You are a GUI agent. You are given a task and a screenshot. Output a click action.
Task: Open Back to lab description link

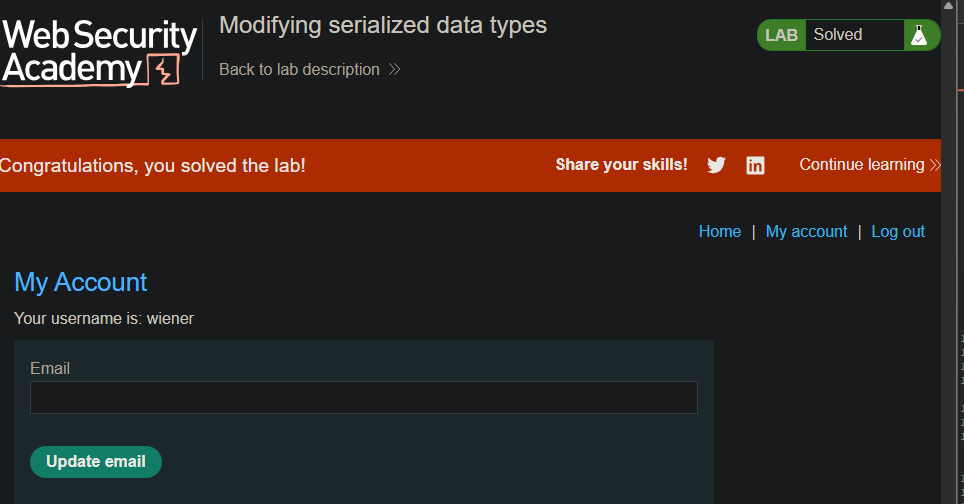pyautogui.click(x=299, y=69)
